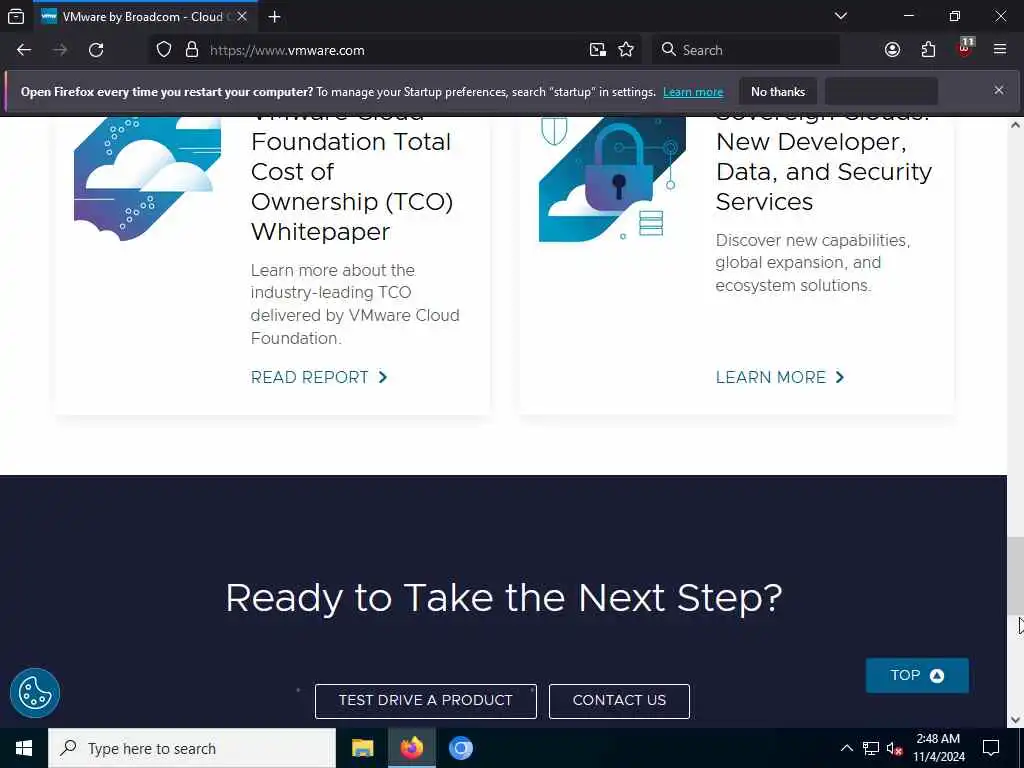The width and height of the screenshot is (1024, 768).
Task: Open the tracking protection shield icon
Action: [164, 50]
